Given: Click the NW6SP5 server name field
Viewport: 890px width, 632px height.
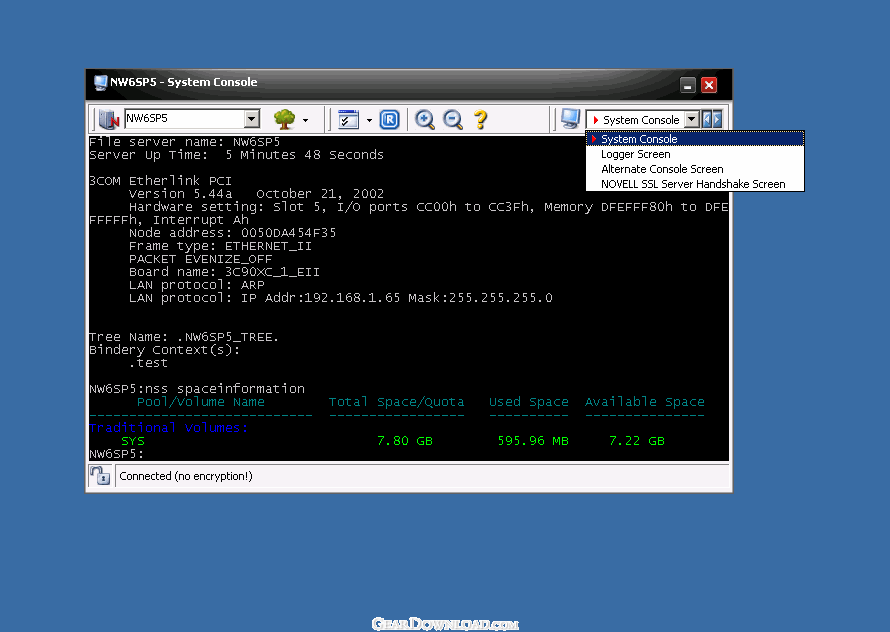Looking at the screenshot, I should (185, 119).
